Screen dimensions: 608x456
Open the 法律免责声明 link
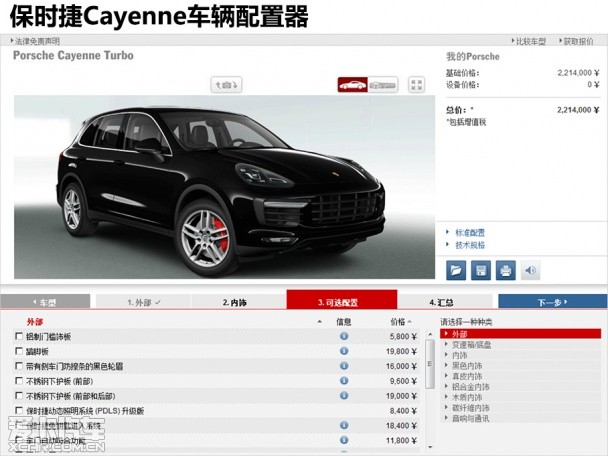click(35, 41)
